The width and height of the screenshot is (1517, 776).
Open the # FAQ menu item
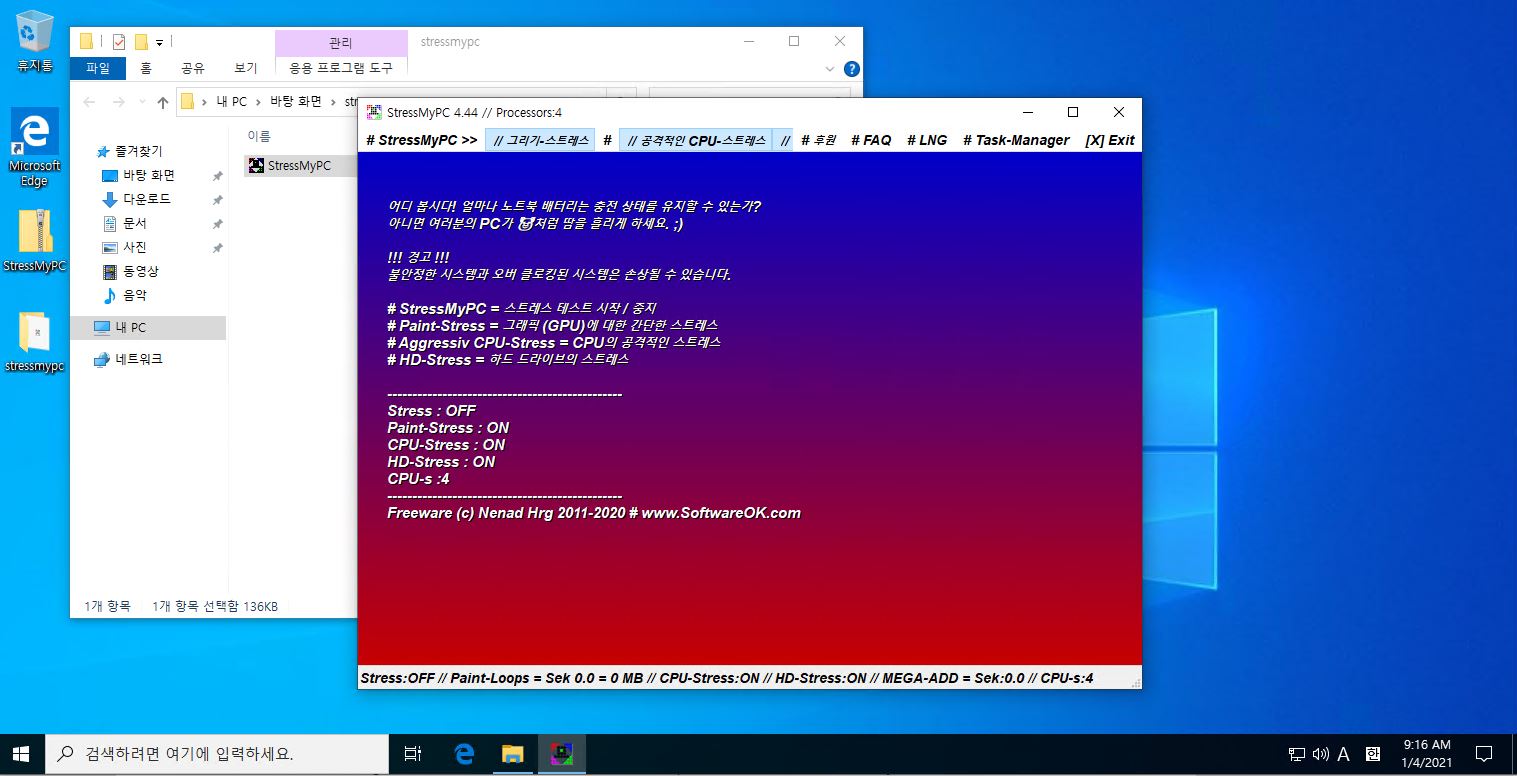tap(871, 140)
